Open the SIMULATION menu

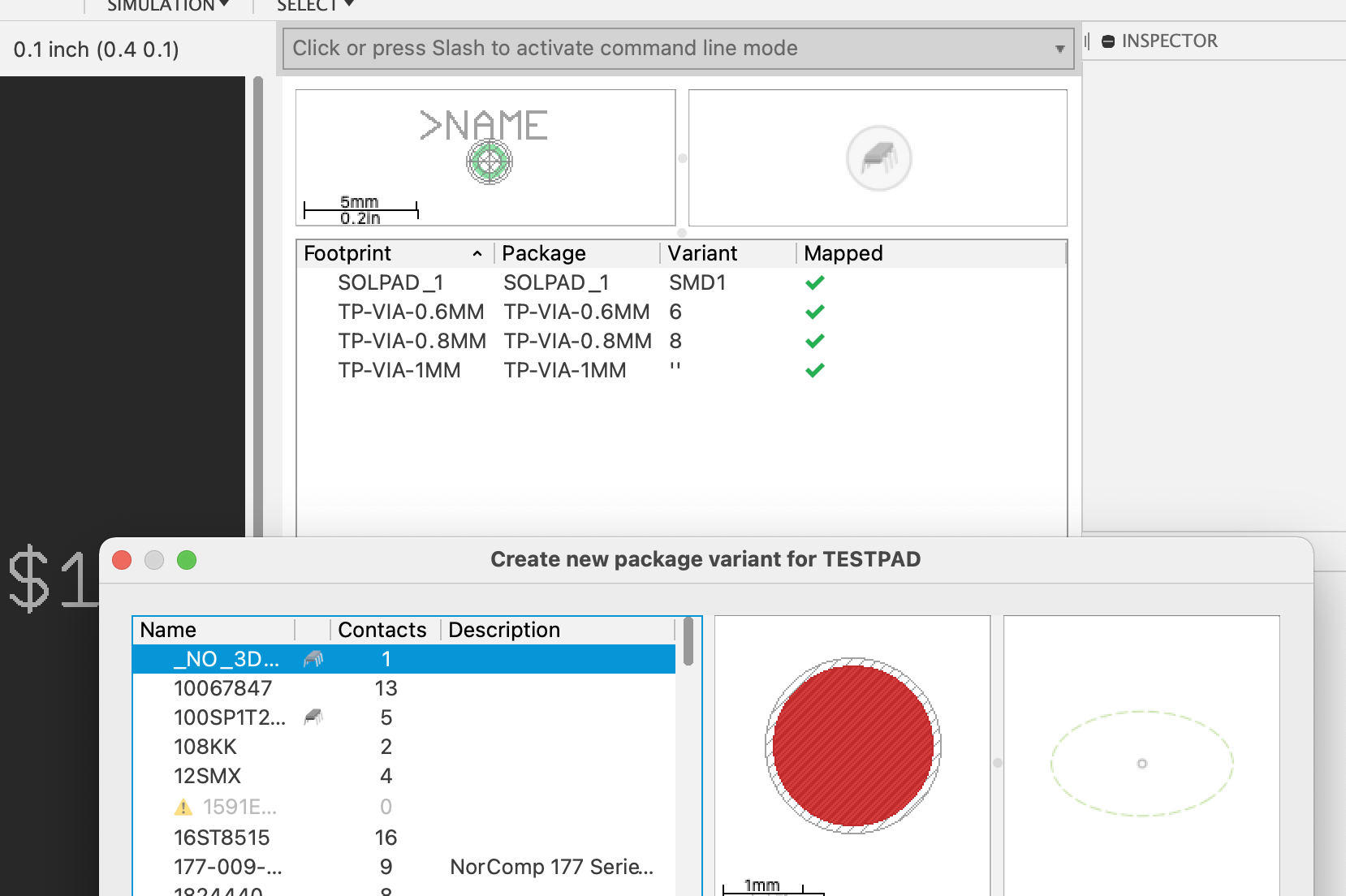[x=165, y=5]
